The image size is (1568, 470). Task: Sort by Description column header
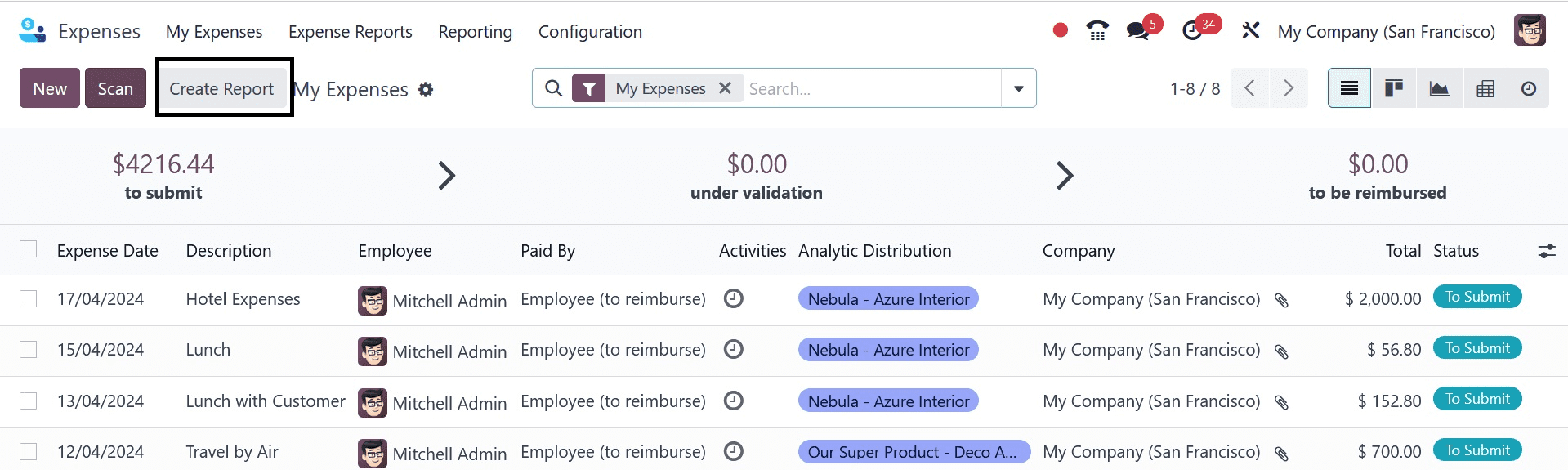[x=229, y=251]
